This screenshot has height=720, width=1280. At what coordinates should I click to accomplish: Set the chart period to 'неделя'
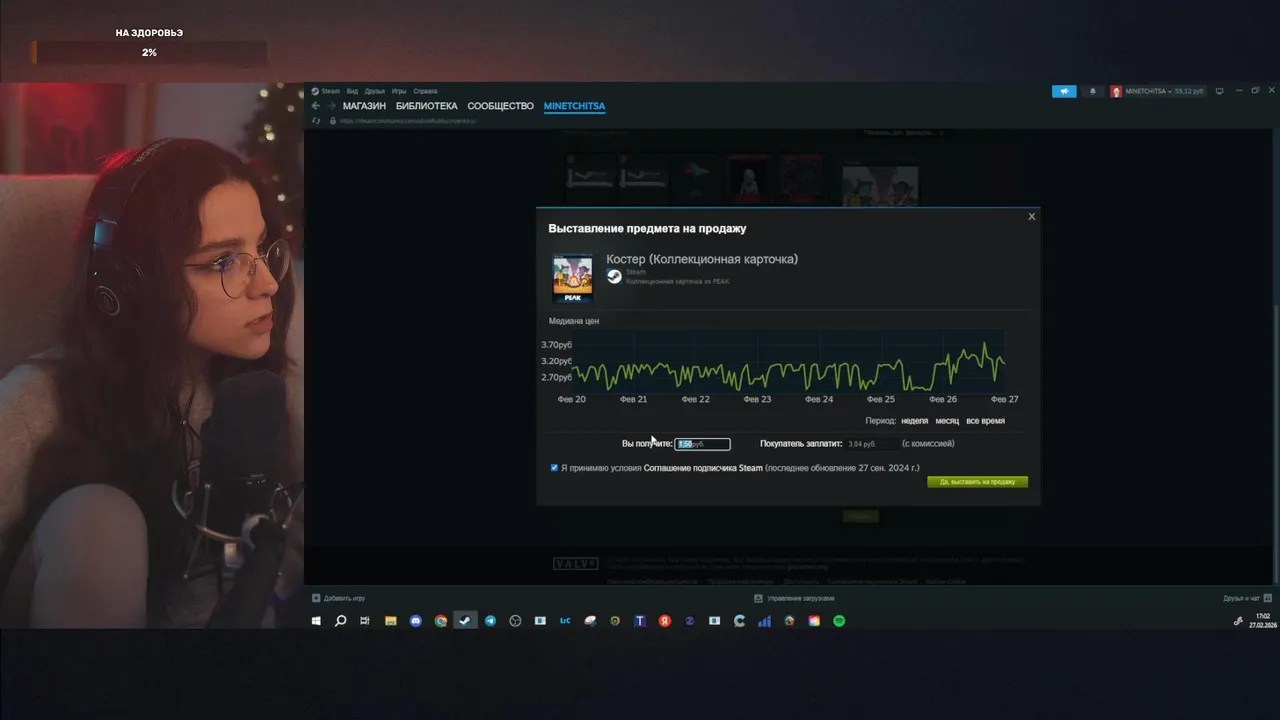[x=914, y=421]
